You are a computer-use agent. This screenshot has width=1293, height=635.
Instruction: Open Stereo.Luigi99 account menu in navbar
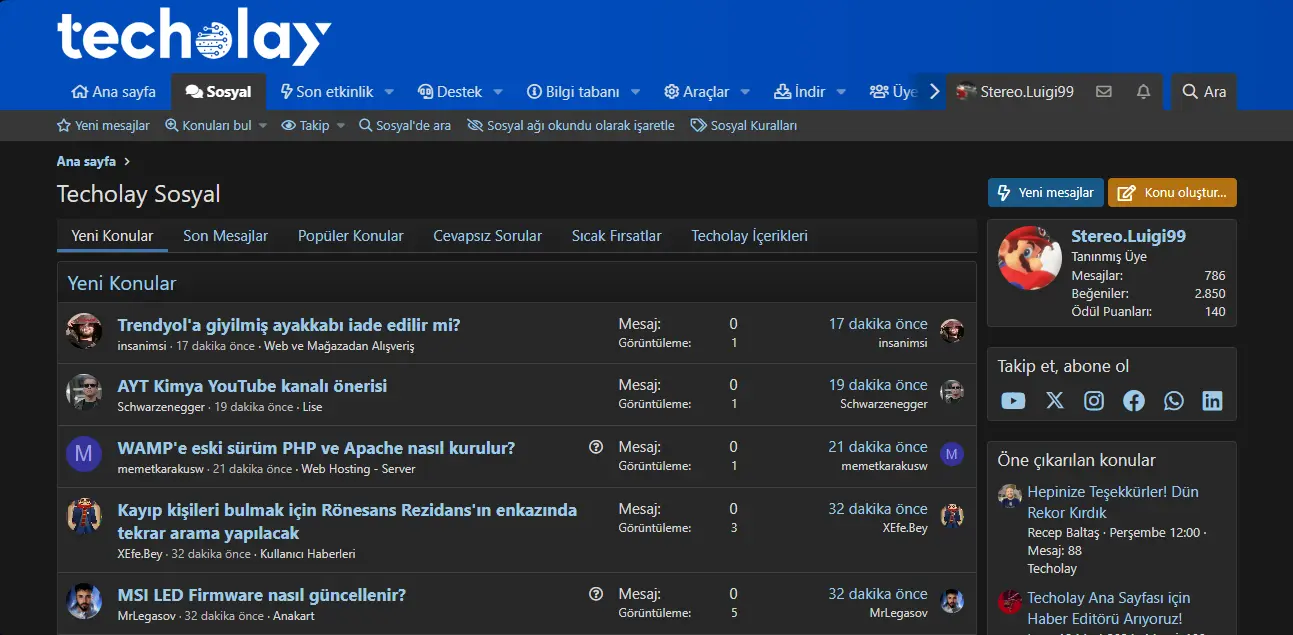click(1015, 92)
